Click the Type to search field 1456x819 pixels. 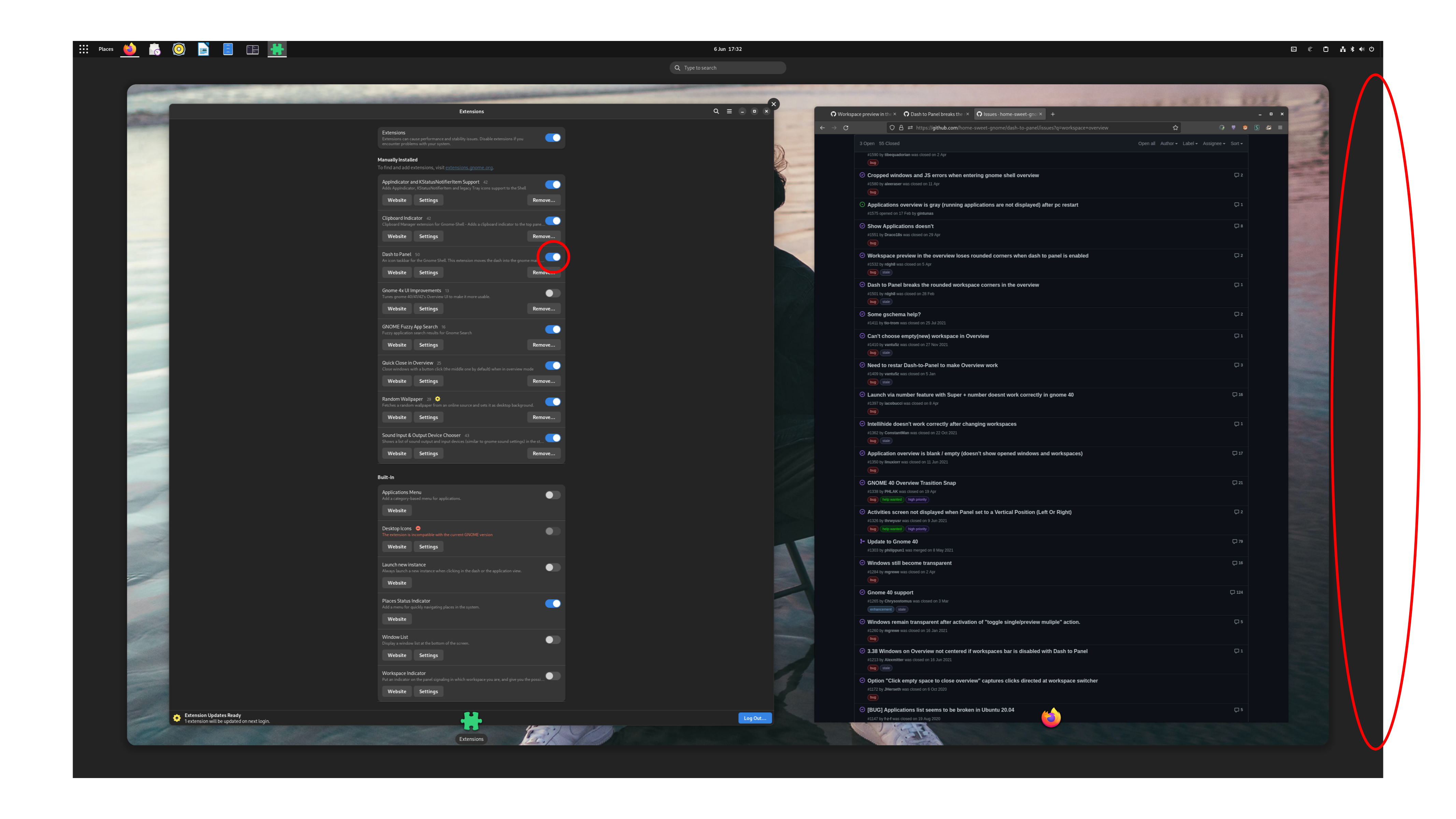[728, 68]
